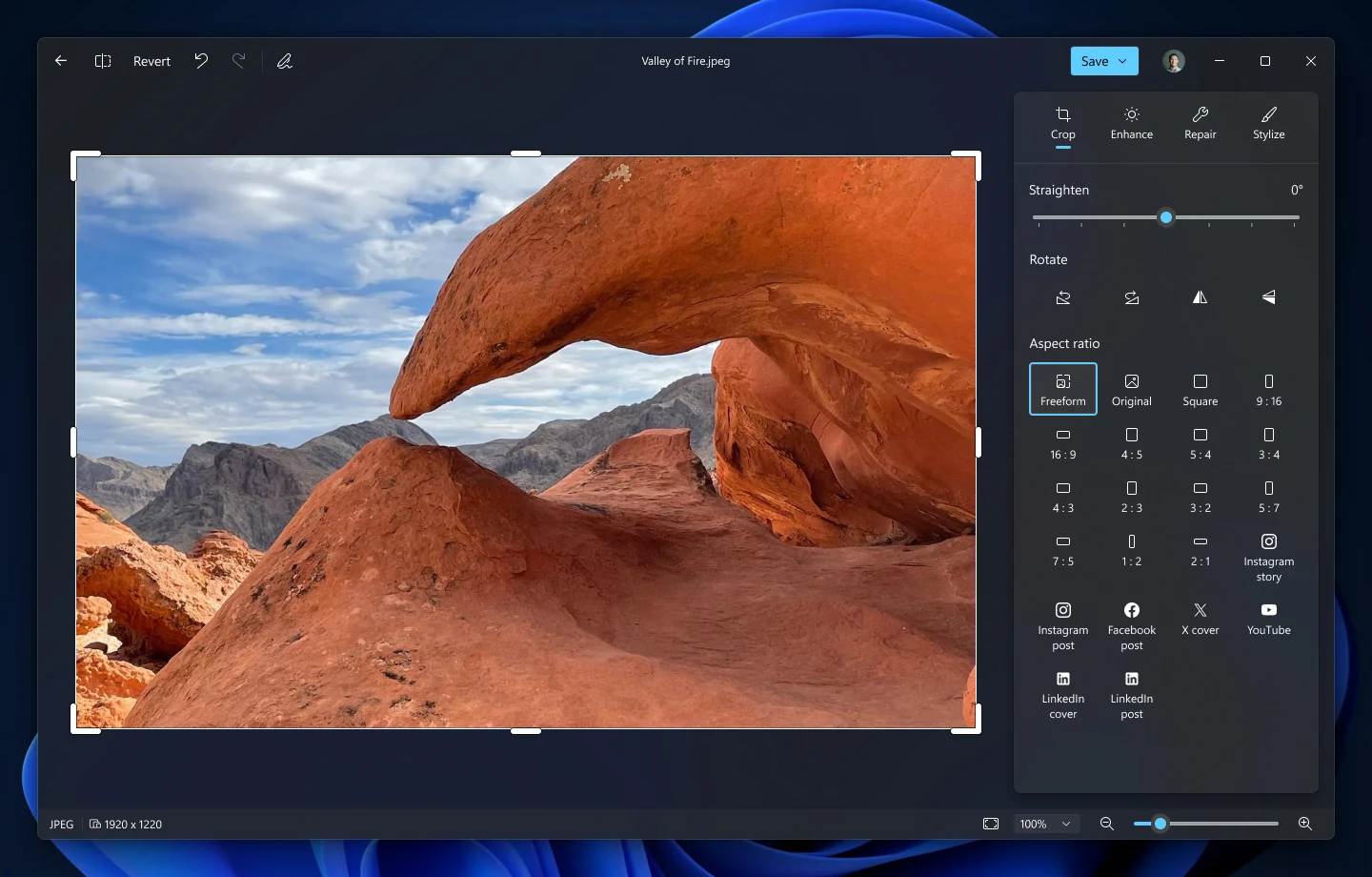Image resolution: width=1372 pixels, height=877 pixels.
Task: Select the 3:2 aspect ratio
Action: click(x=1200, y=497)
